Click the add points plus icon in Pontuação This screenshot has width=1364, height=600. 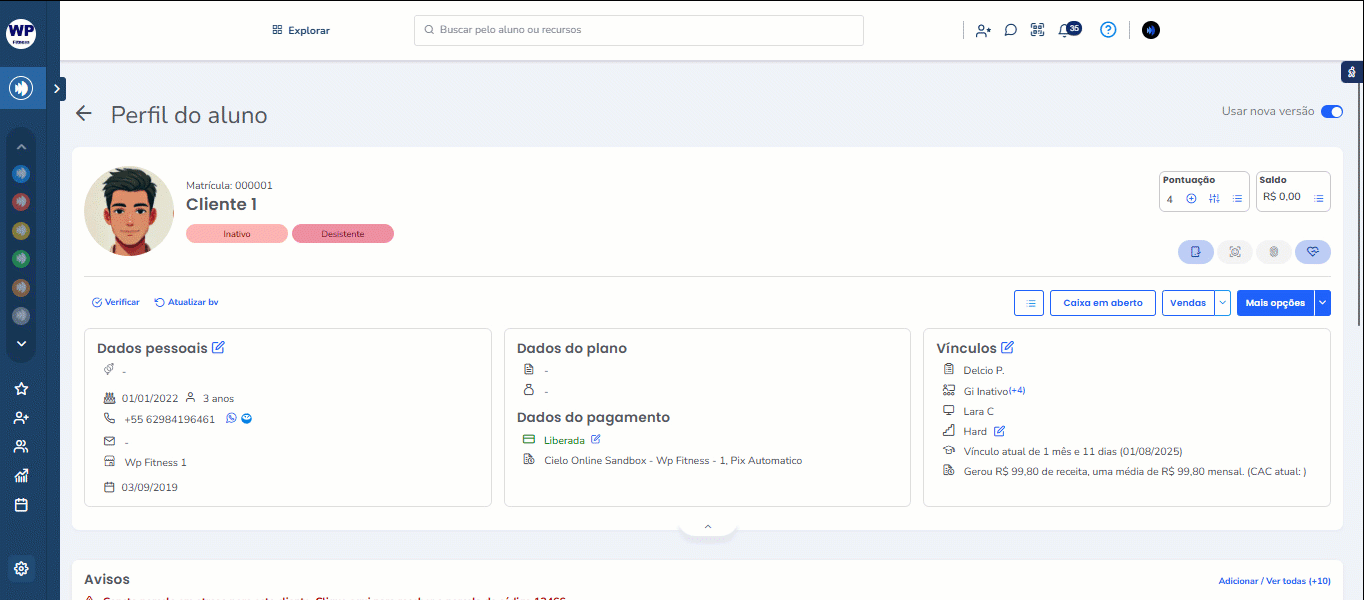1191,198
